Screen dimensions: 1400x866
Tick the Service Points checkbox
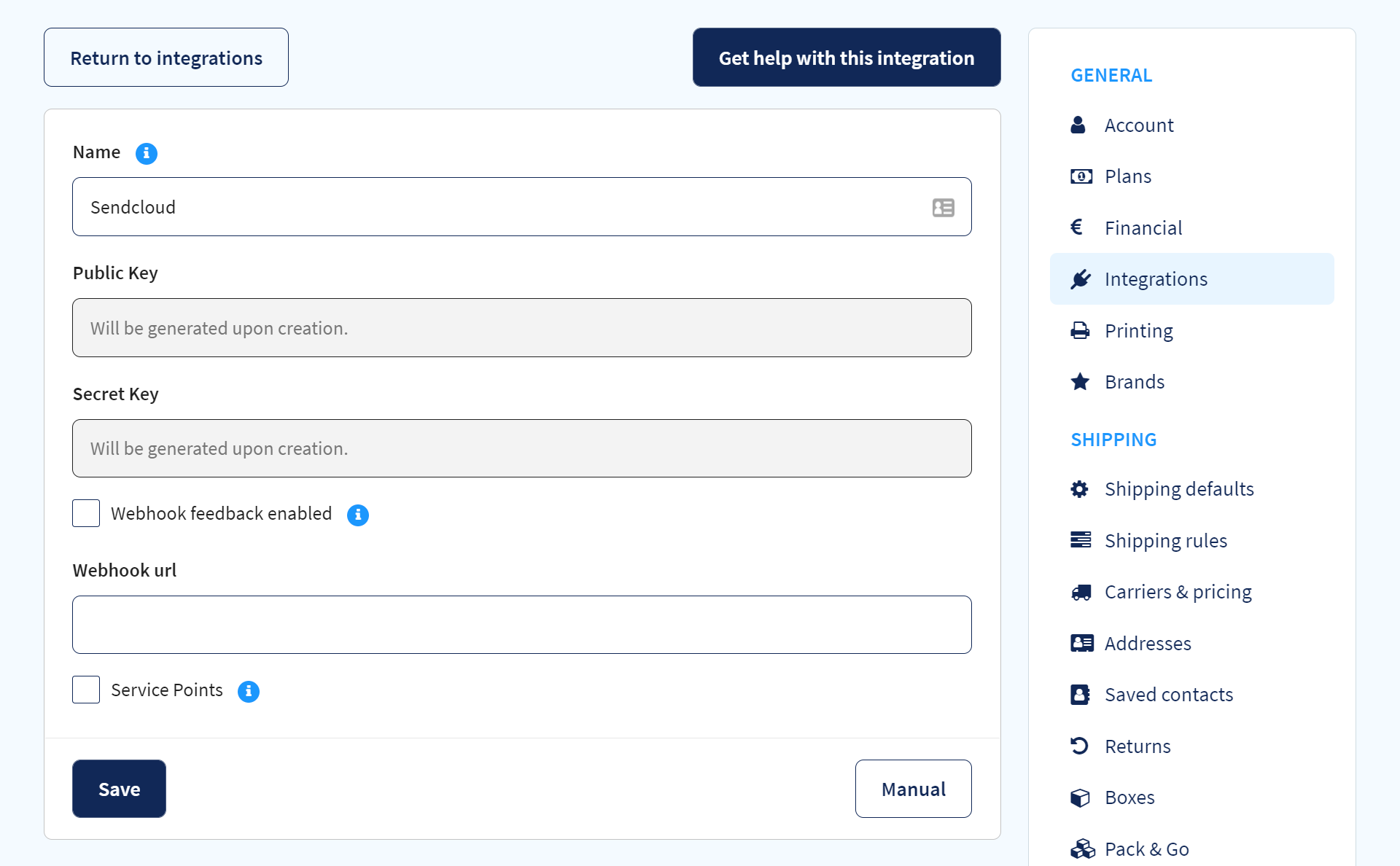coord(86,690)
